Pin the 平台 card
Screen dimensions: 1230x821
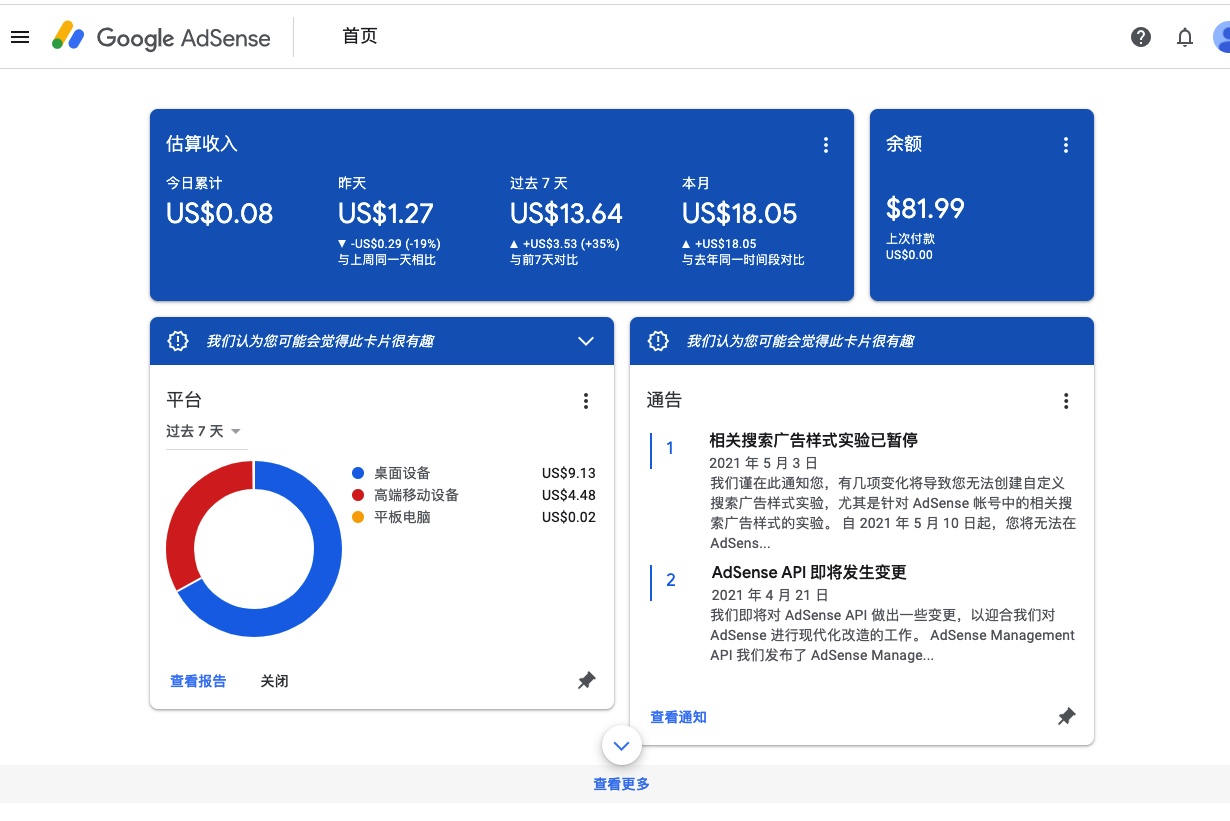(x=587, y=681)
